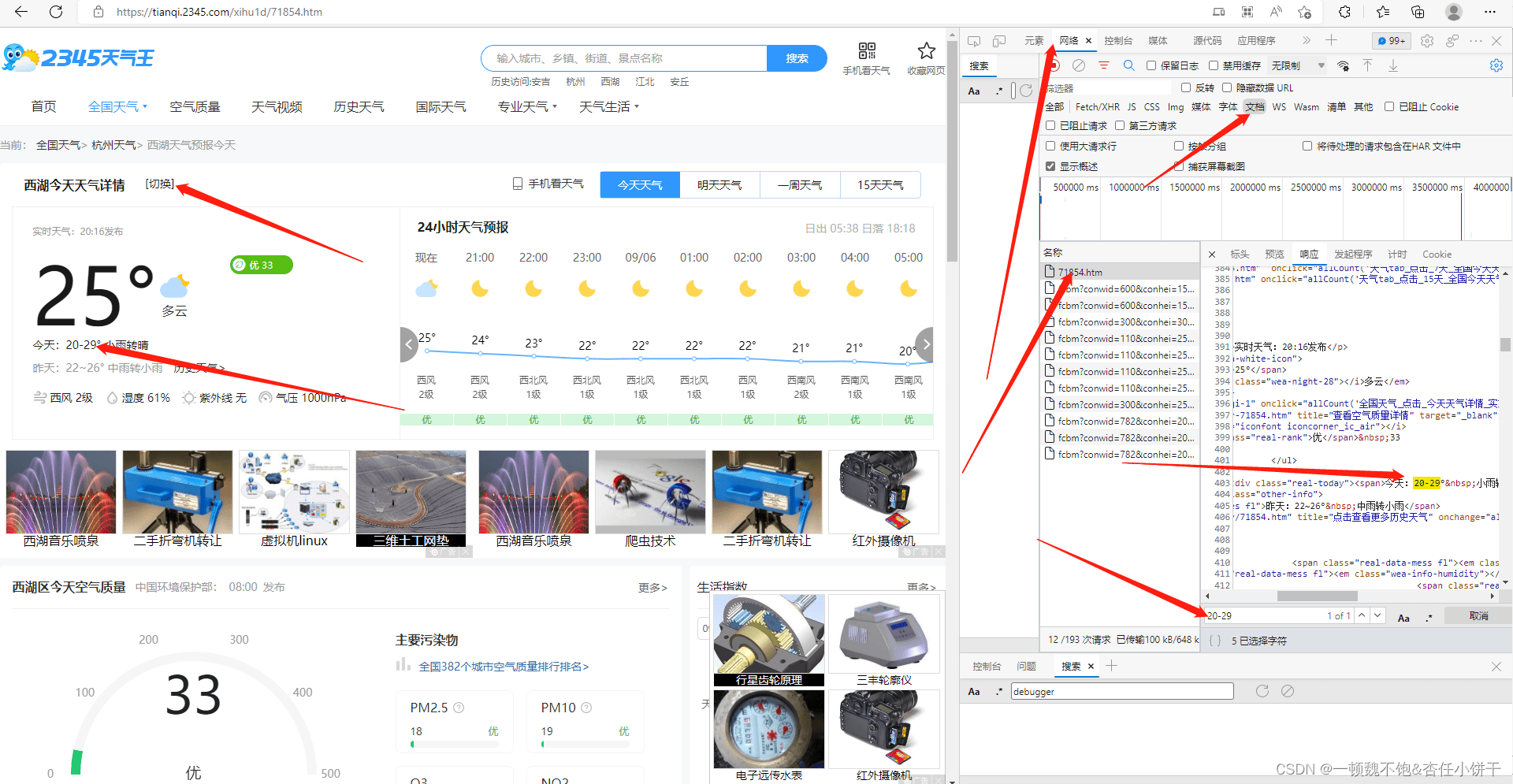Filter requests by Fetch/XHR type
The height and width of the screenshot is (784, 1513).
(x=1097, y=106)
